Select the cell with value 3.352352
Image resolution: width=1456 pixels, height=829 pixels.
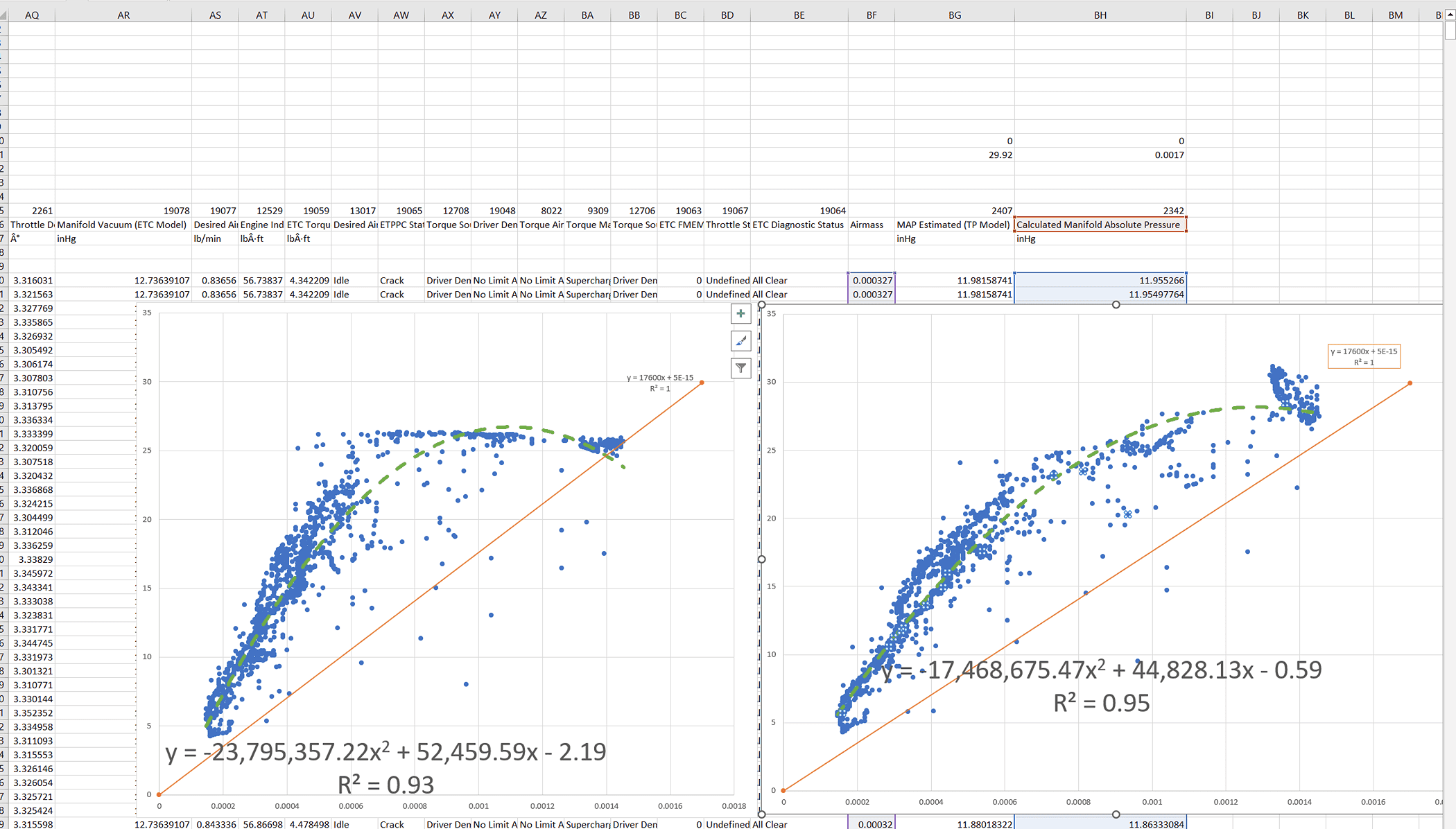coord(32,713)
